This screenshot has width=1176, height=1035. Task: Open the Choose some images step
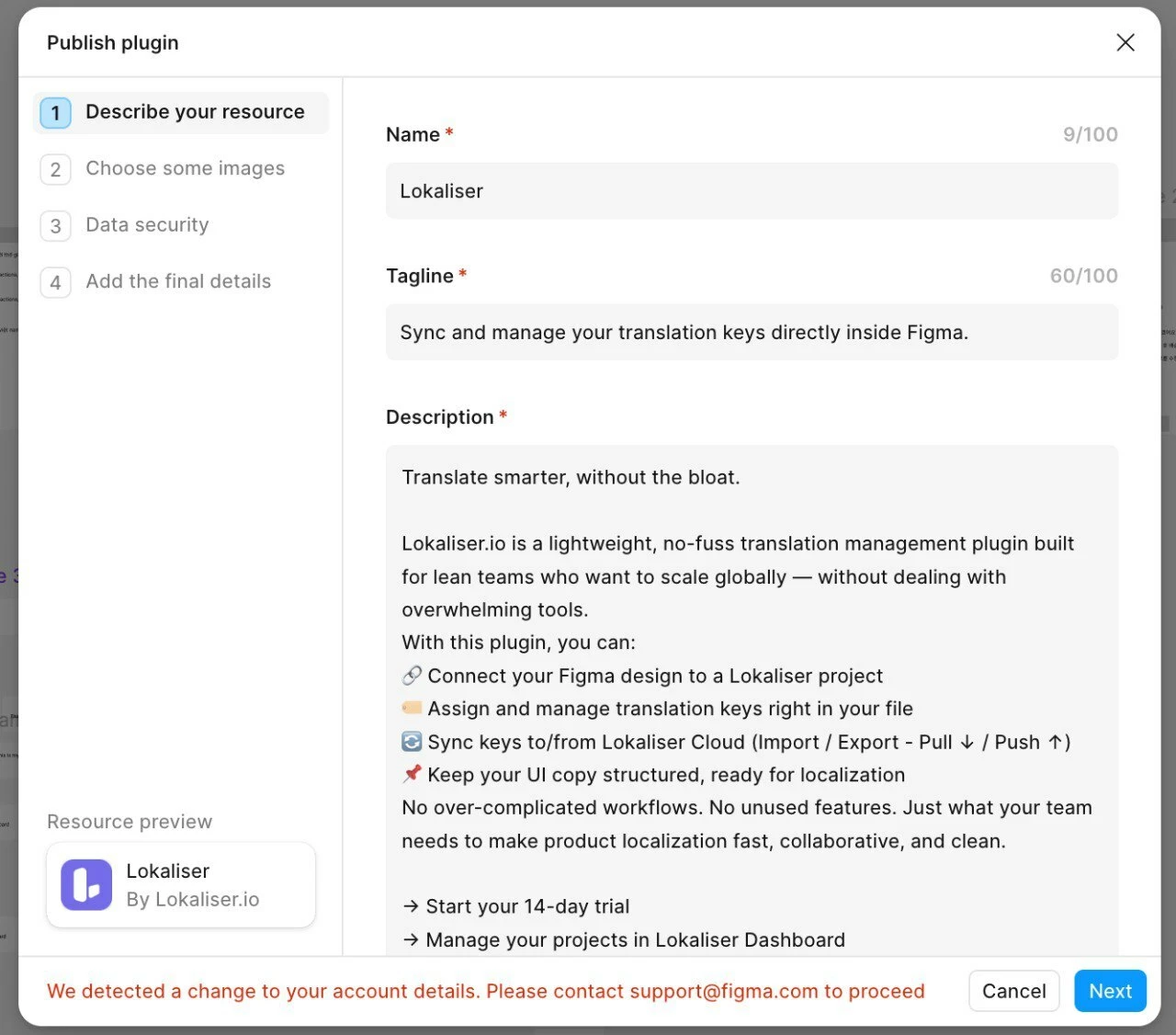tap(185, 169)
